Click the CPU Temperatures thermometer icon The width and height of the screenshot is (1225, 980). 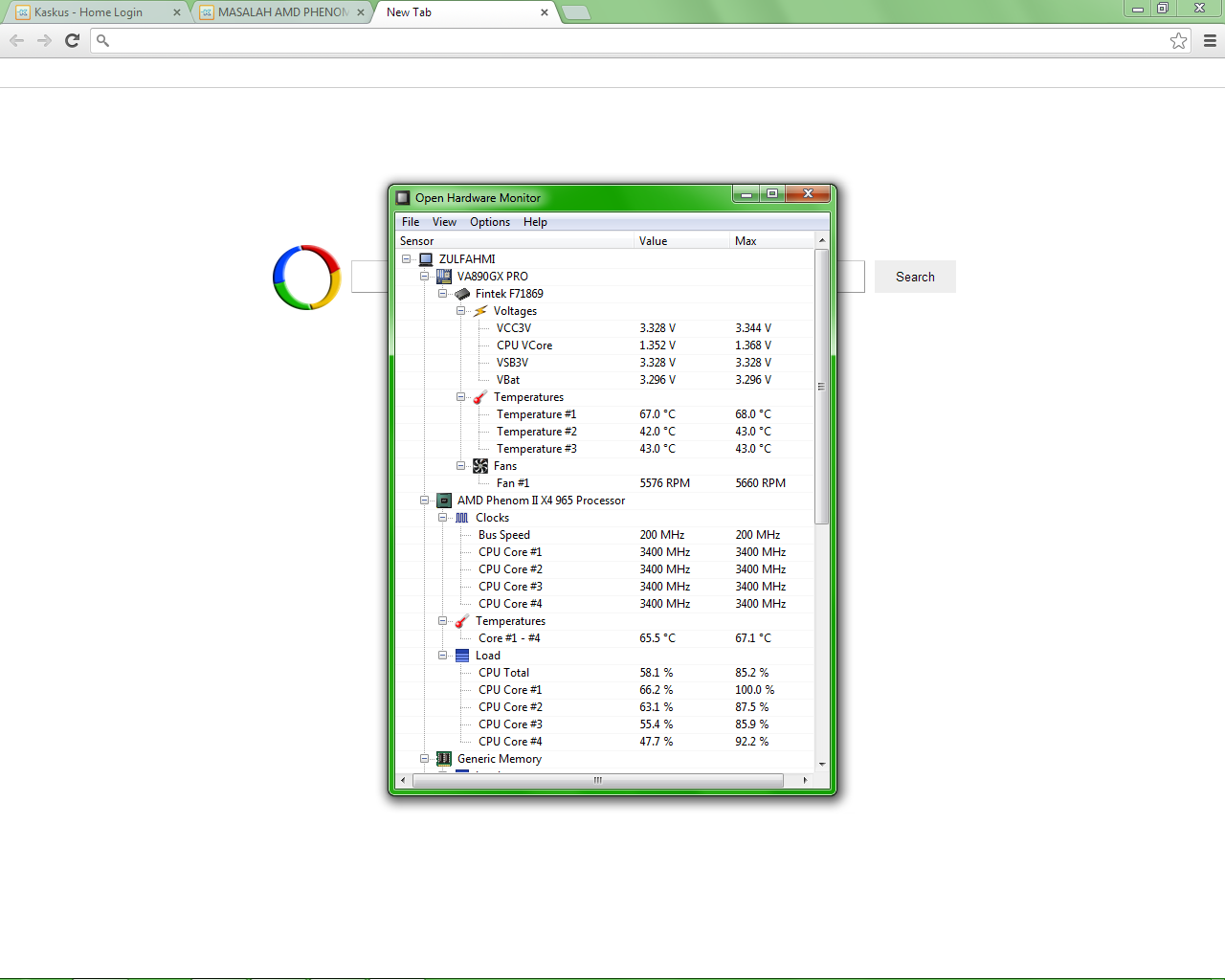(x=462, y=621)
